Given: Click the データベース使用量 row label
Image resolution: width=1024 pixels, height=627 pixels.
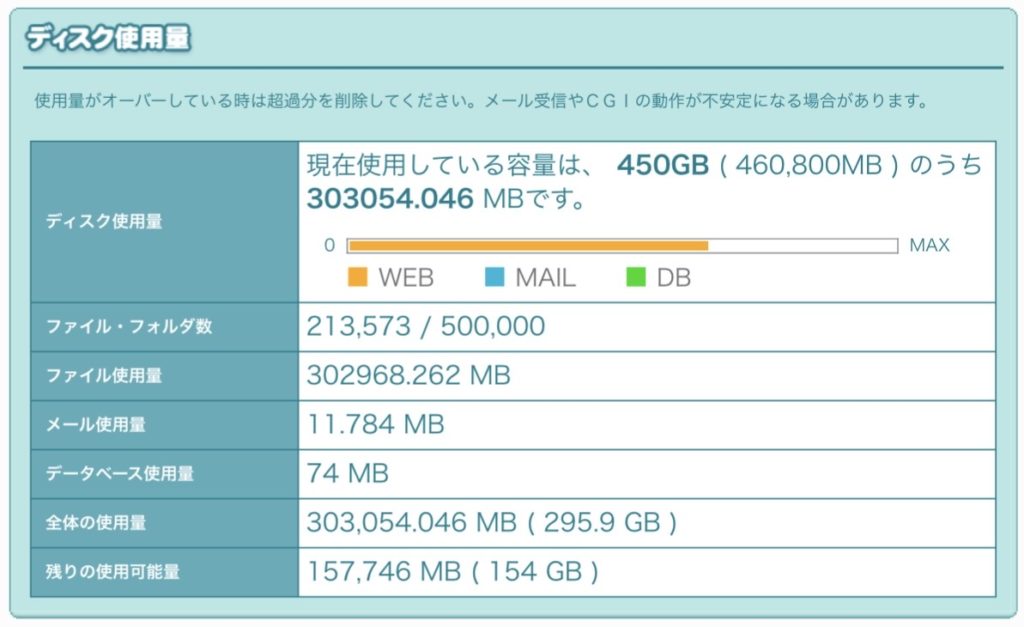Looking at the screenshot, I should [x=120, y=474].
